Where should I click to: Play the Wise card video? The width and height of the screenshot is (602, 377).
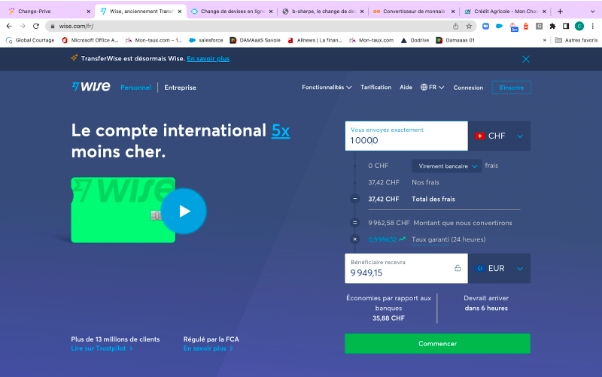pos(184,211)
